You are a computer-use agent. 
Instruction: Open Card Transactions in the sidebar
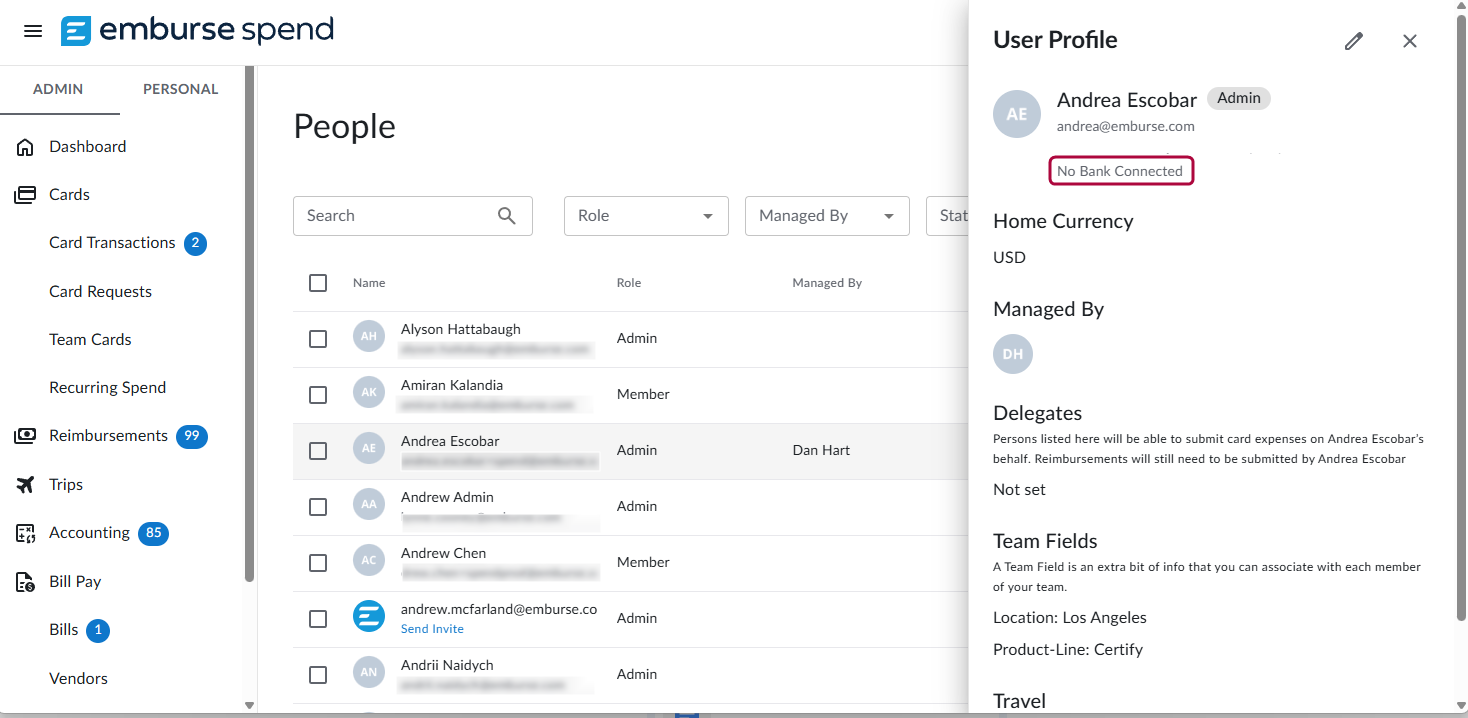click(x=112, y=243)
